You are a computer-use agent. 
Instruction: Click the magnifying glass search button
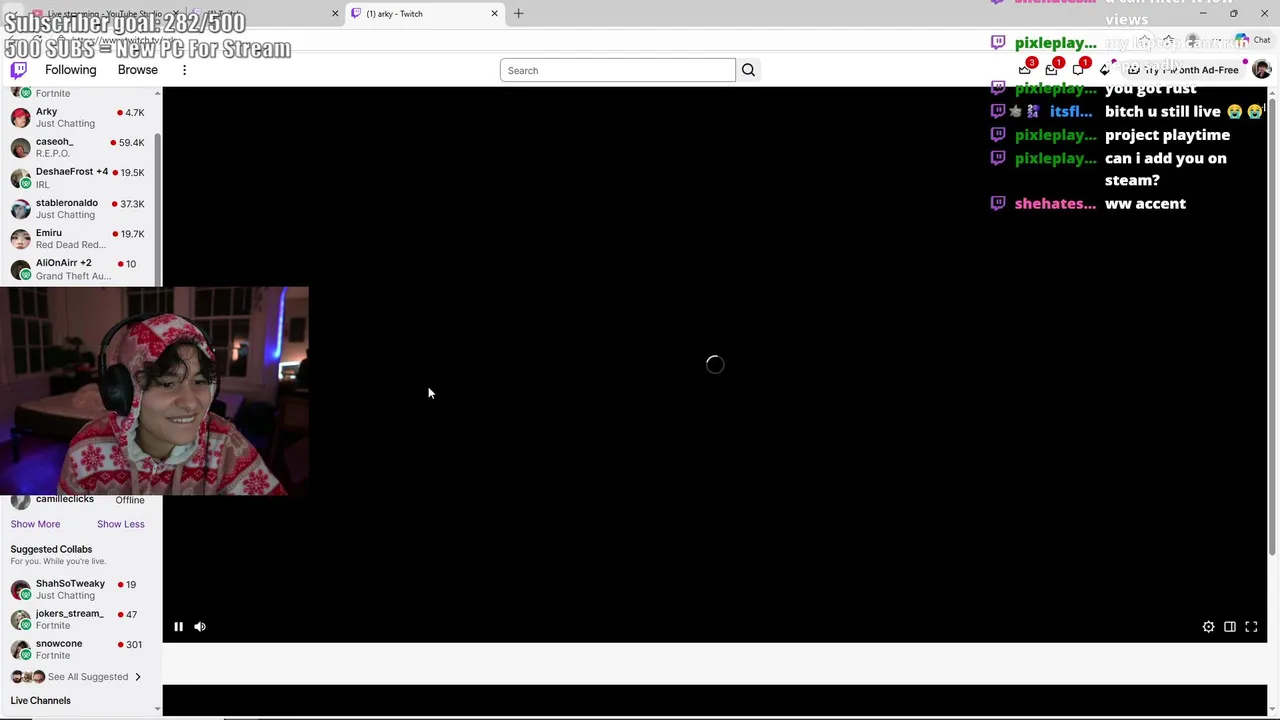748,70
